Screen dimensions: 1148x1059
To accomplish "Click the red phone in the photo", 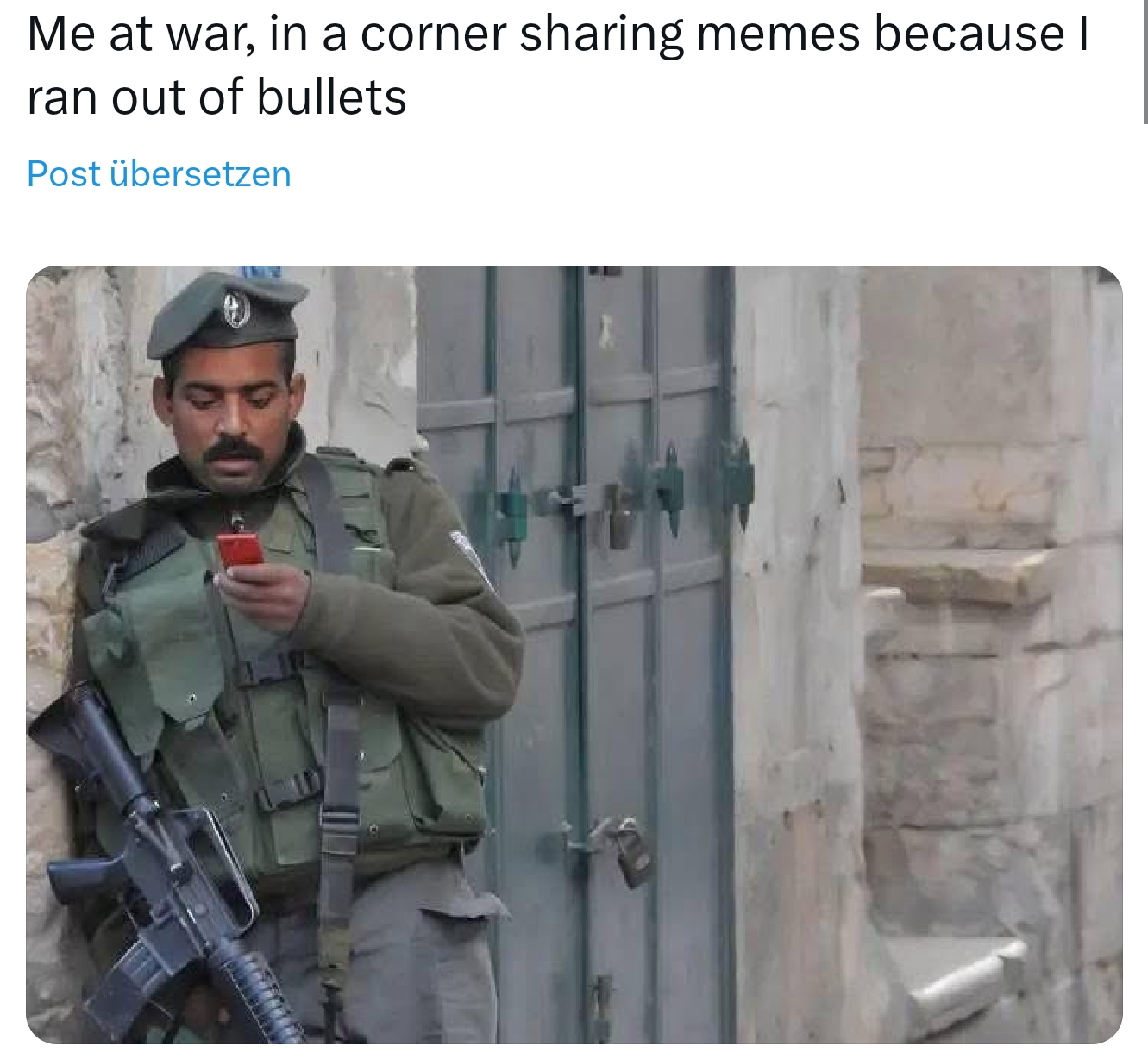I will [240, 550].
